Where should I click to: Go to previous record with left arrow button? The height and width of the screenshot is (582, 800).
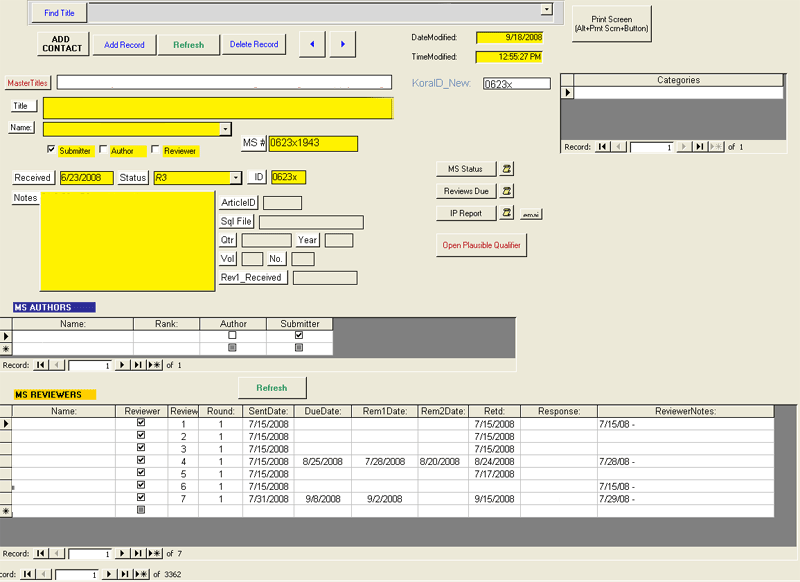312,44
